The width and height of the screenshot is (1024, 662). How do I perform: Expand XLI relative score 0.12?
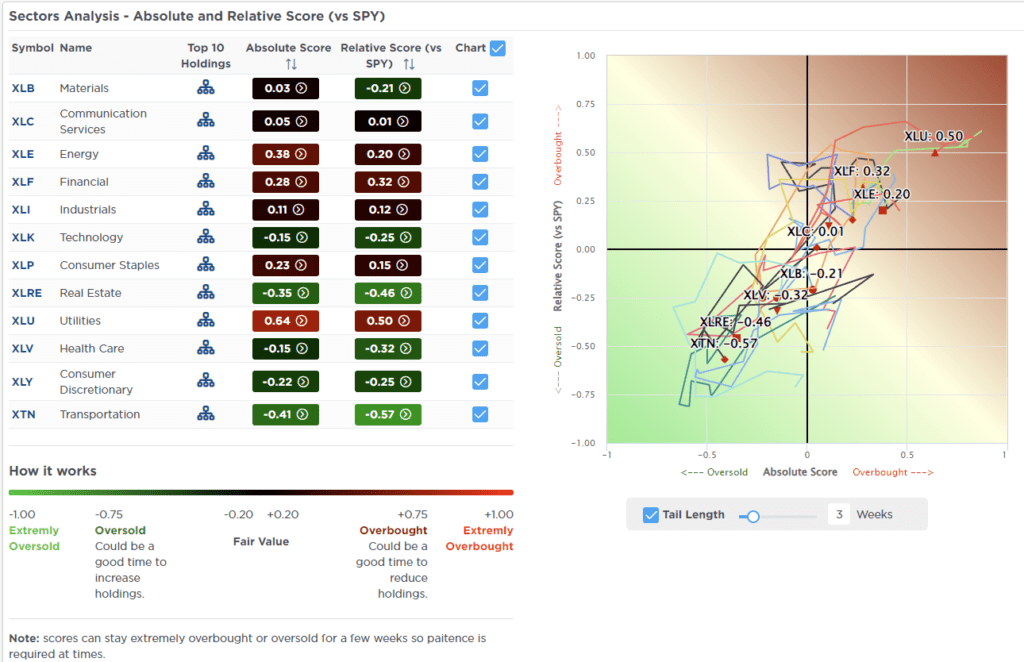point(388,210)
